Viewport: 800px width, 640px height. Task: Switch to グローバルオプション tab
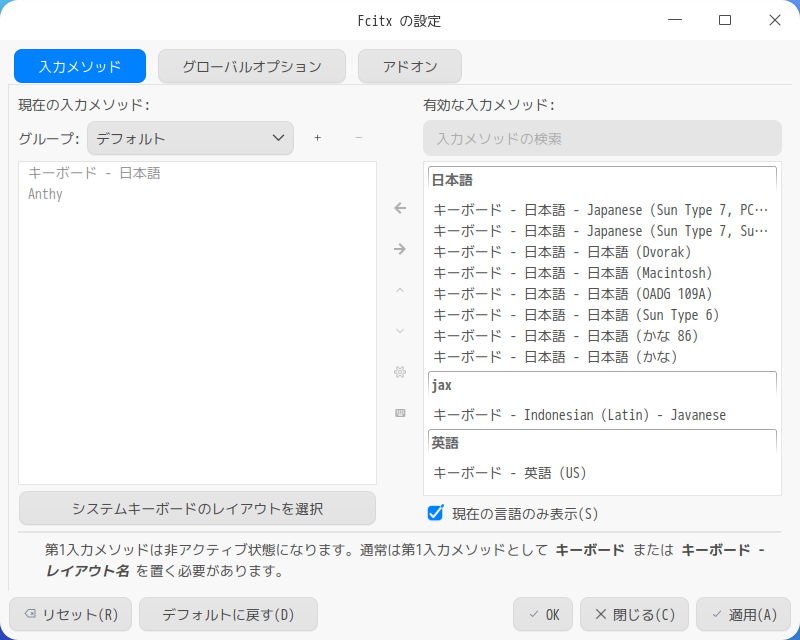tap(252, 66)
